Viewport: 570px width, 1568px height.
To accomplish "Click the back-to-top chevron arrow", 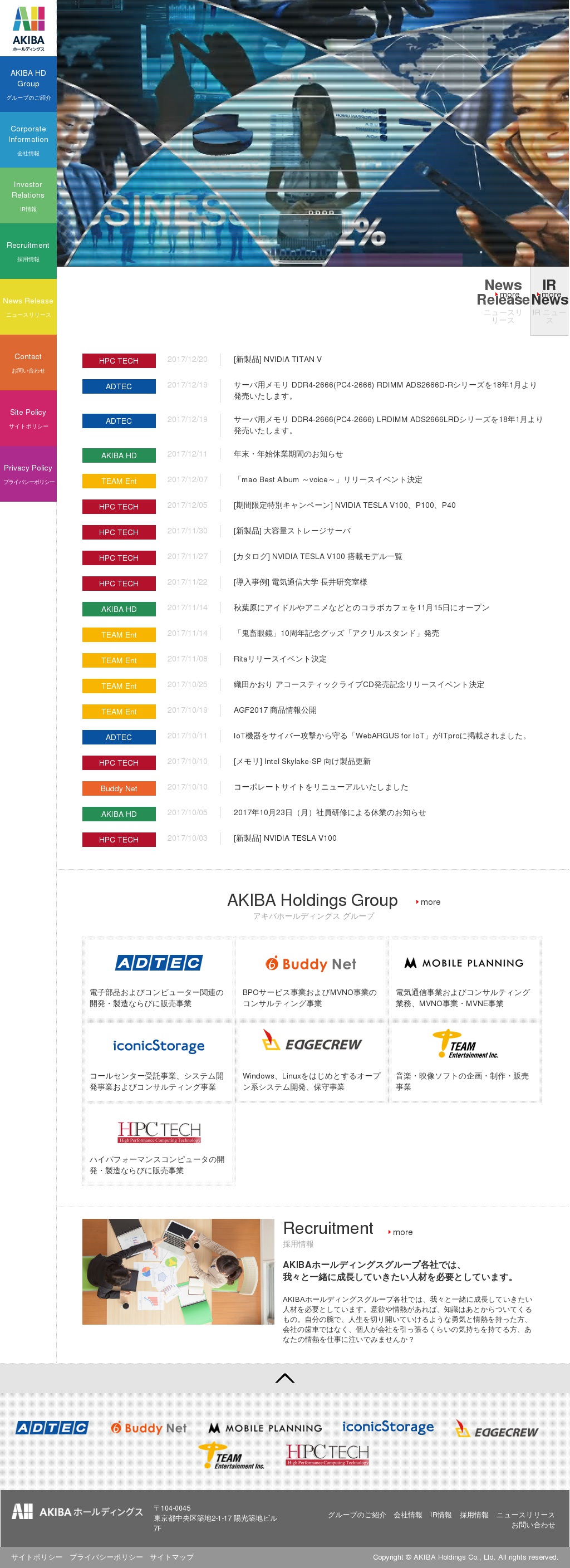I will point(284,1378).
